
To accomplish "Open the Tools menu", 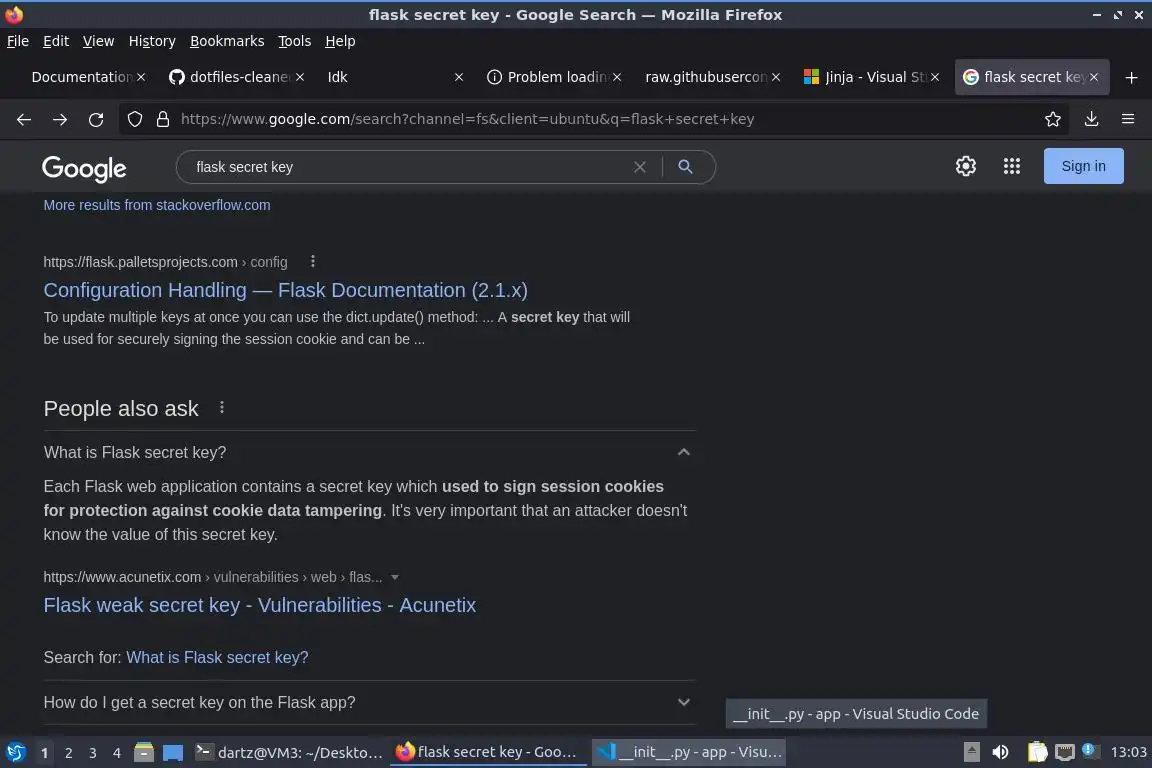I will point(295,41).
